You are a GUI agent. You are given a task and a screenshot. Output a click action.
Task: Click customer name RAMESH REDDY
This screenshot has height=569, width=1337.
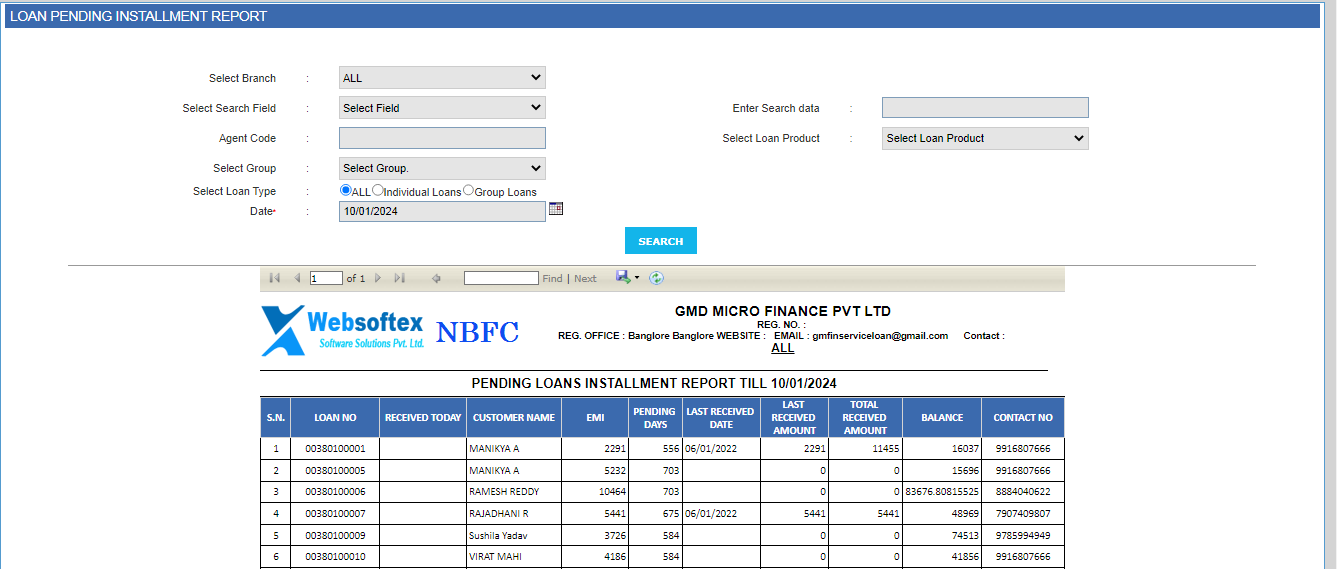503,492
